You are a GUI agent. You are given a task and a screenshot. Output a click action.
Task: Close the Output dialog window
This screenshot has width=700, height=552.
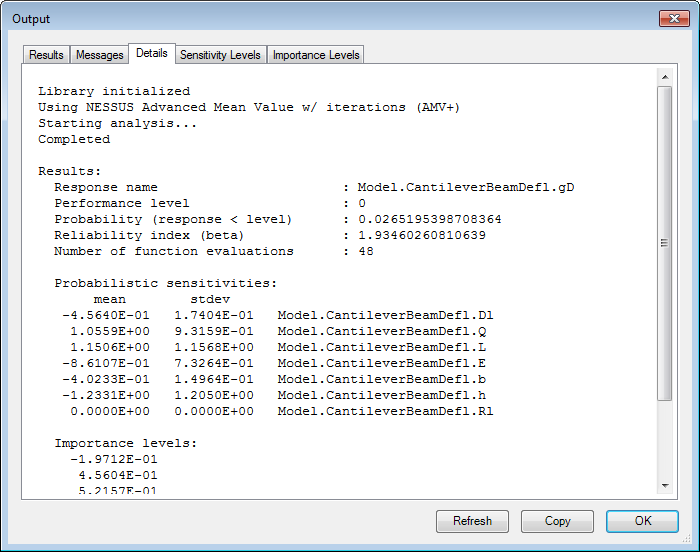click(x=672, y=19)
